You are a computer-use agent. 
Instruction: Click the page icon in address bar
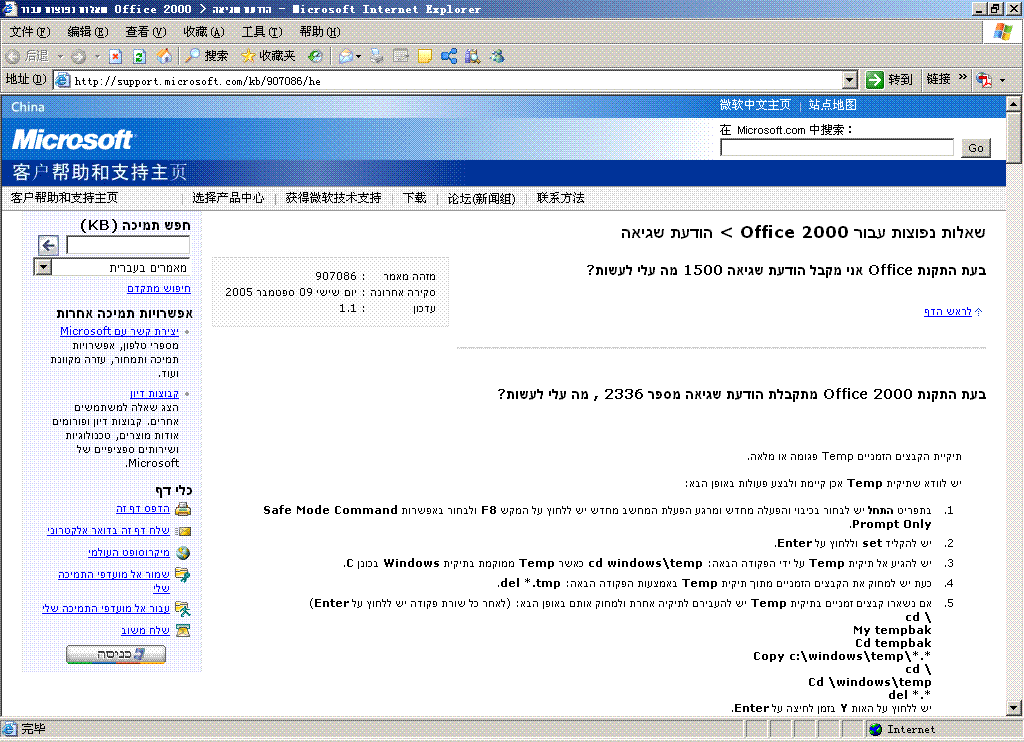tap(63, 80)
